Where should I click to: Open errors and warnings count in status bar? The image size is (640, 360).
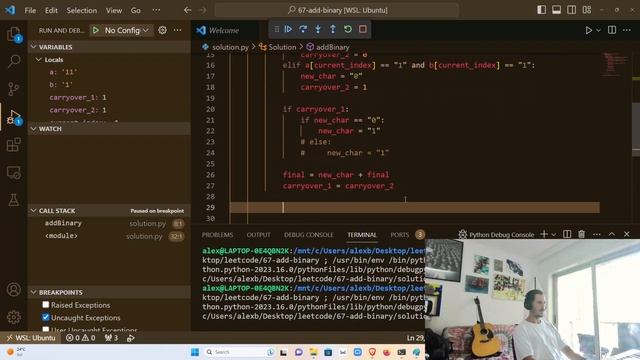pyautogui.click(x=80, y=338)
